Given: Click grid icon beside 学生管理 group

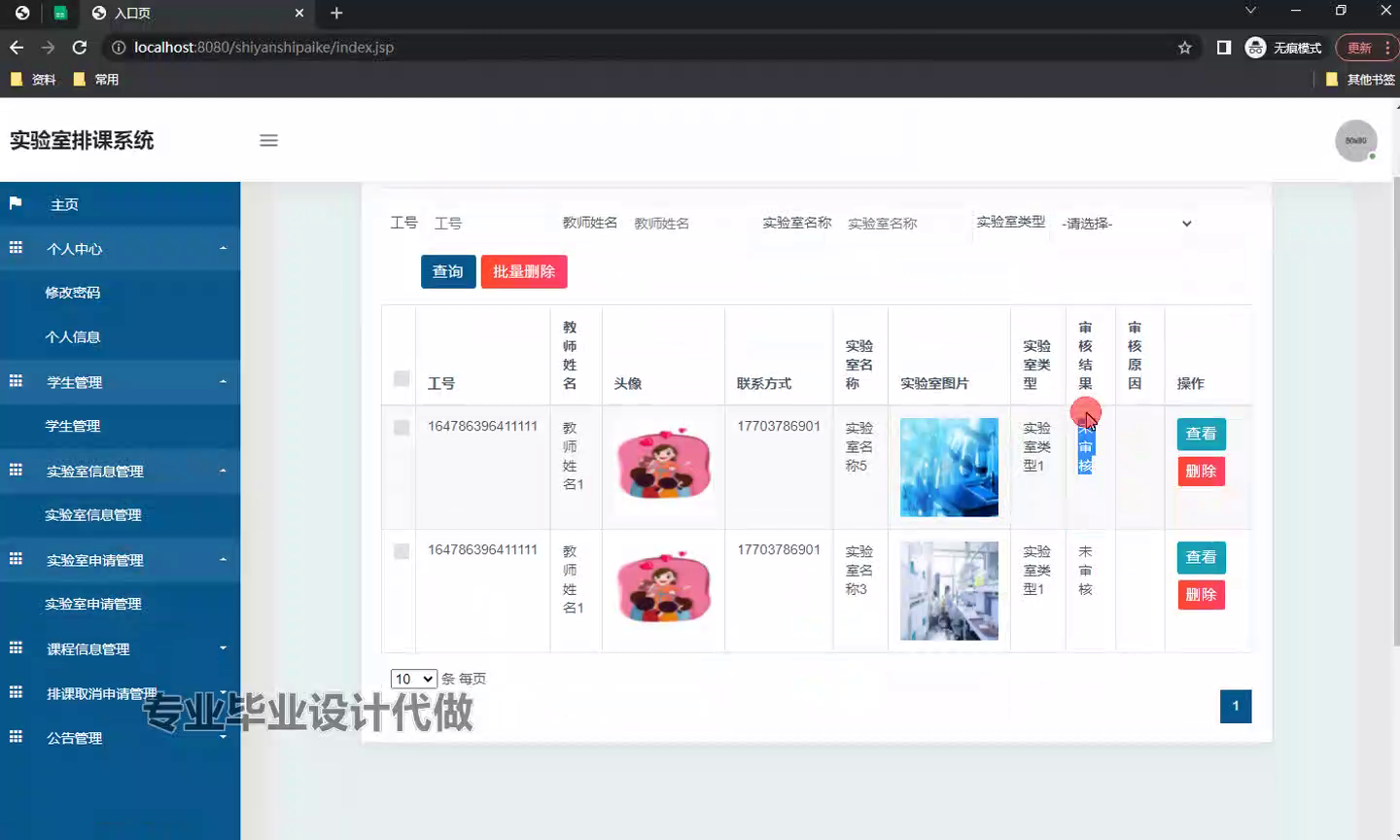Looking at the screenshot, I should pyautogui.click(x=16, y=381).
